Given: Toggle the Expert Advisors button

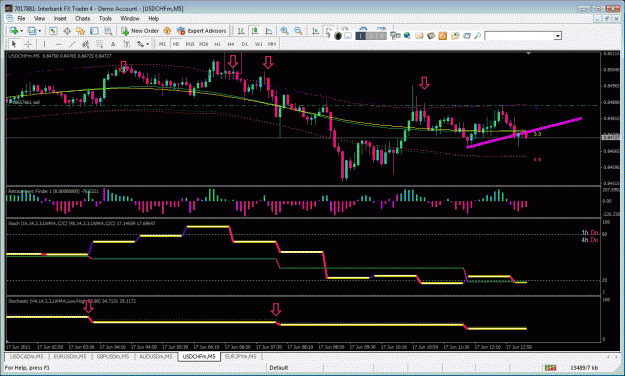Looking at the screenshot, I should coord(202,31).
